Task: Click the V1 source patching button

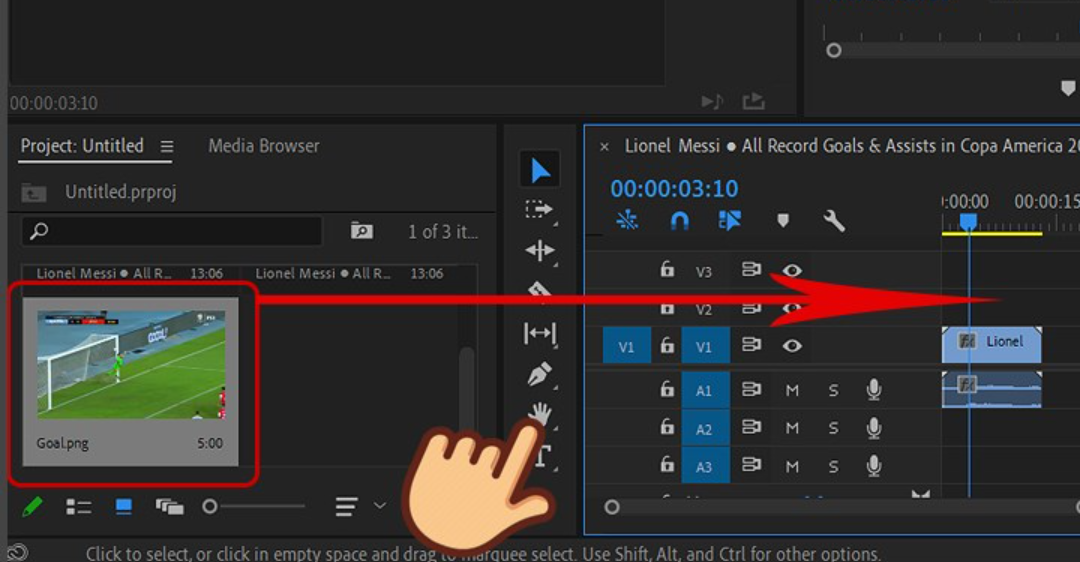Action: tap(626, 345)
